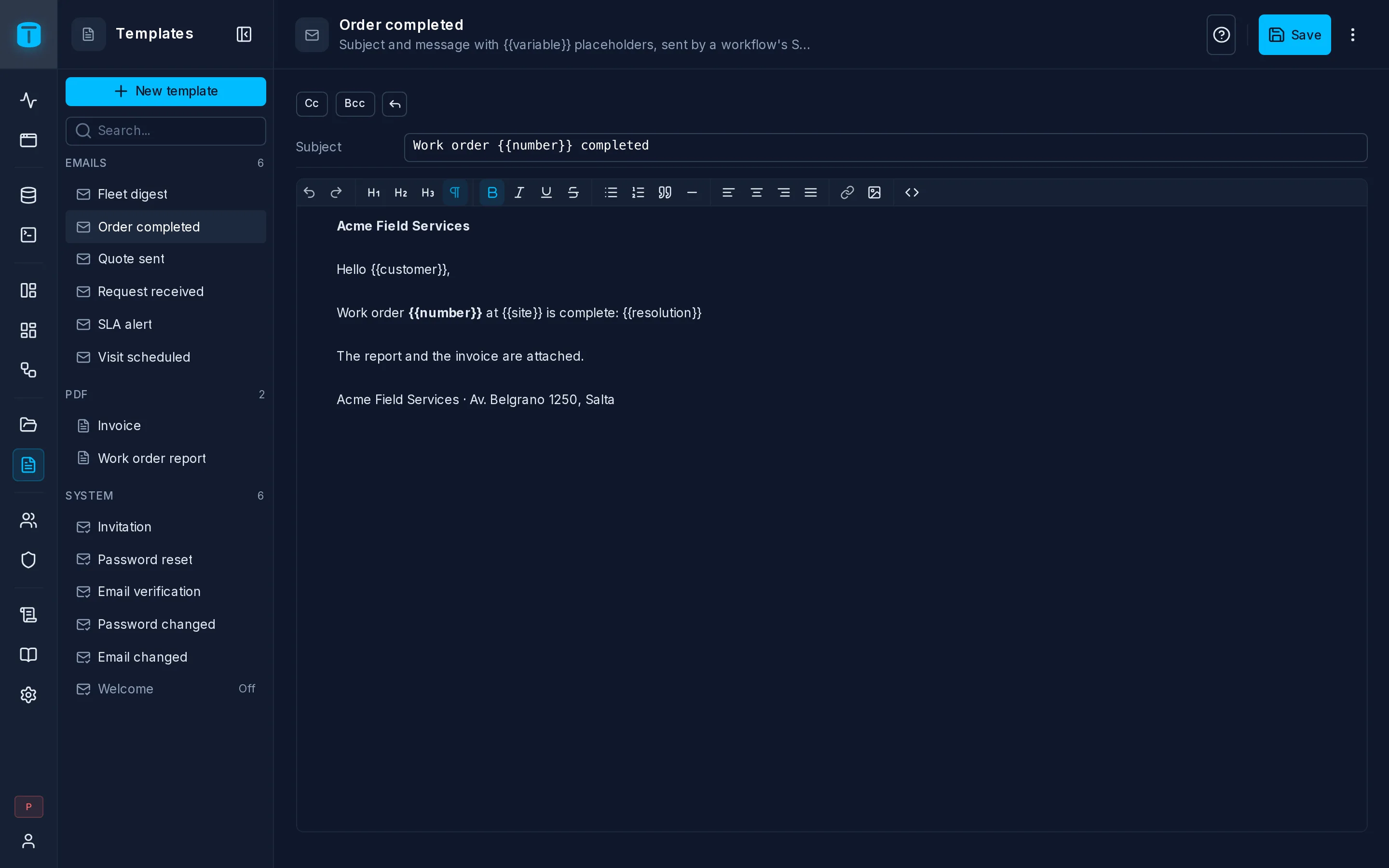Viewport: 1389px width, 868px height.
Task: Open the dashboard grid nav icon
Action: pyautogui.click(x=28, y=330)
